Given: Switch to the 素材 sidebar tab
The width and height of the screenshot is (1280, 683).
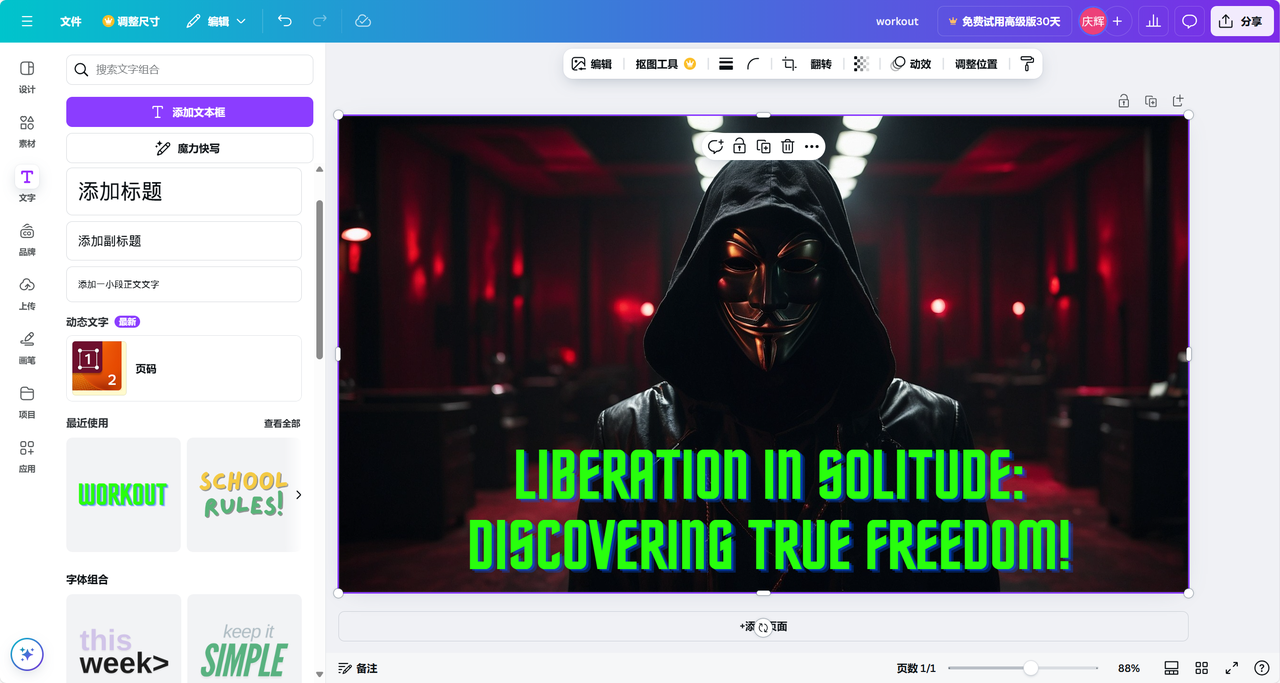Looking at the screenshot, I should pos(27,130).
